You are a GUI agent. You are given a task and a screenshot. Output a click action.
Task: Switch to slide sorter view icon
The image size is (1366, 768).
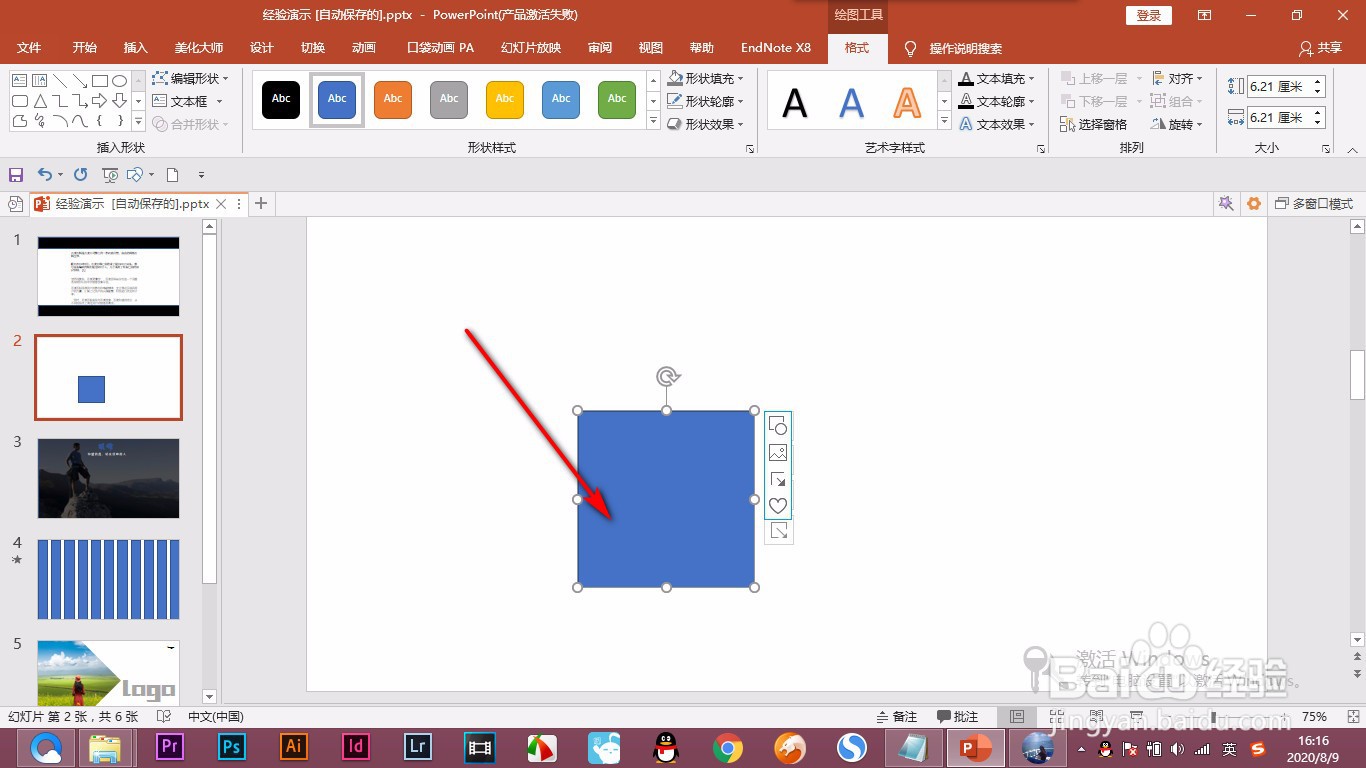1056,717
